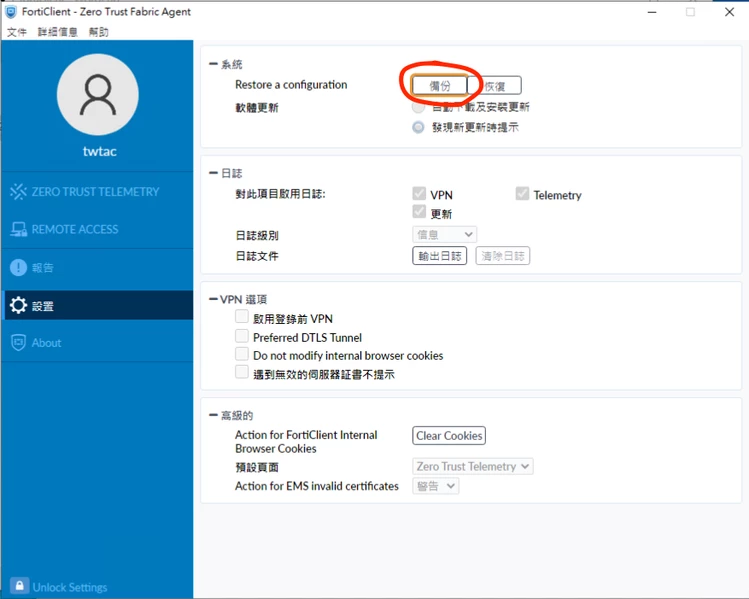The image size is (749, 599).
Task: Select the 發現新更新時提示 radio button
Action: (x=418, y=127)
